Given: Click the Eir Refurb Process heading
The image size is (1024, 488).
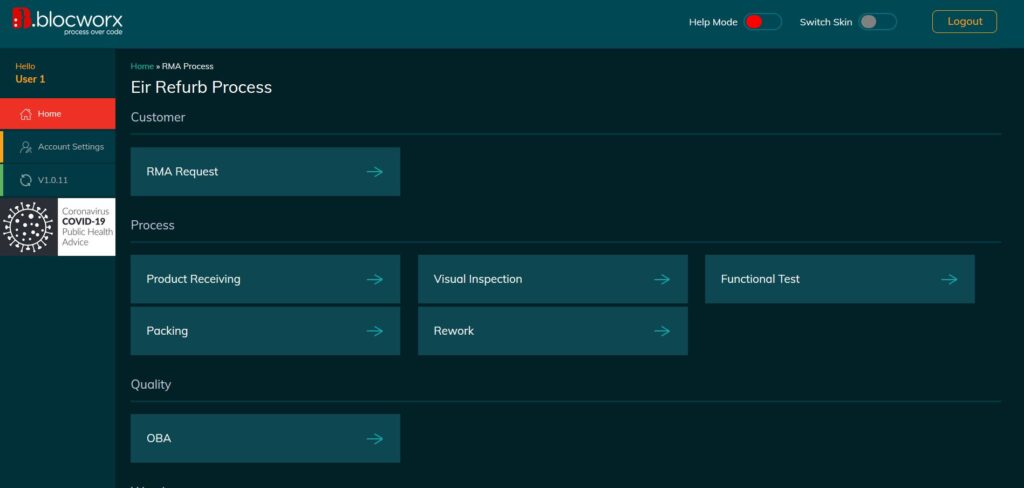Looking at the screenshot, I should [x=201, y=87].
